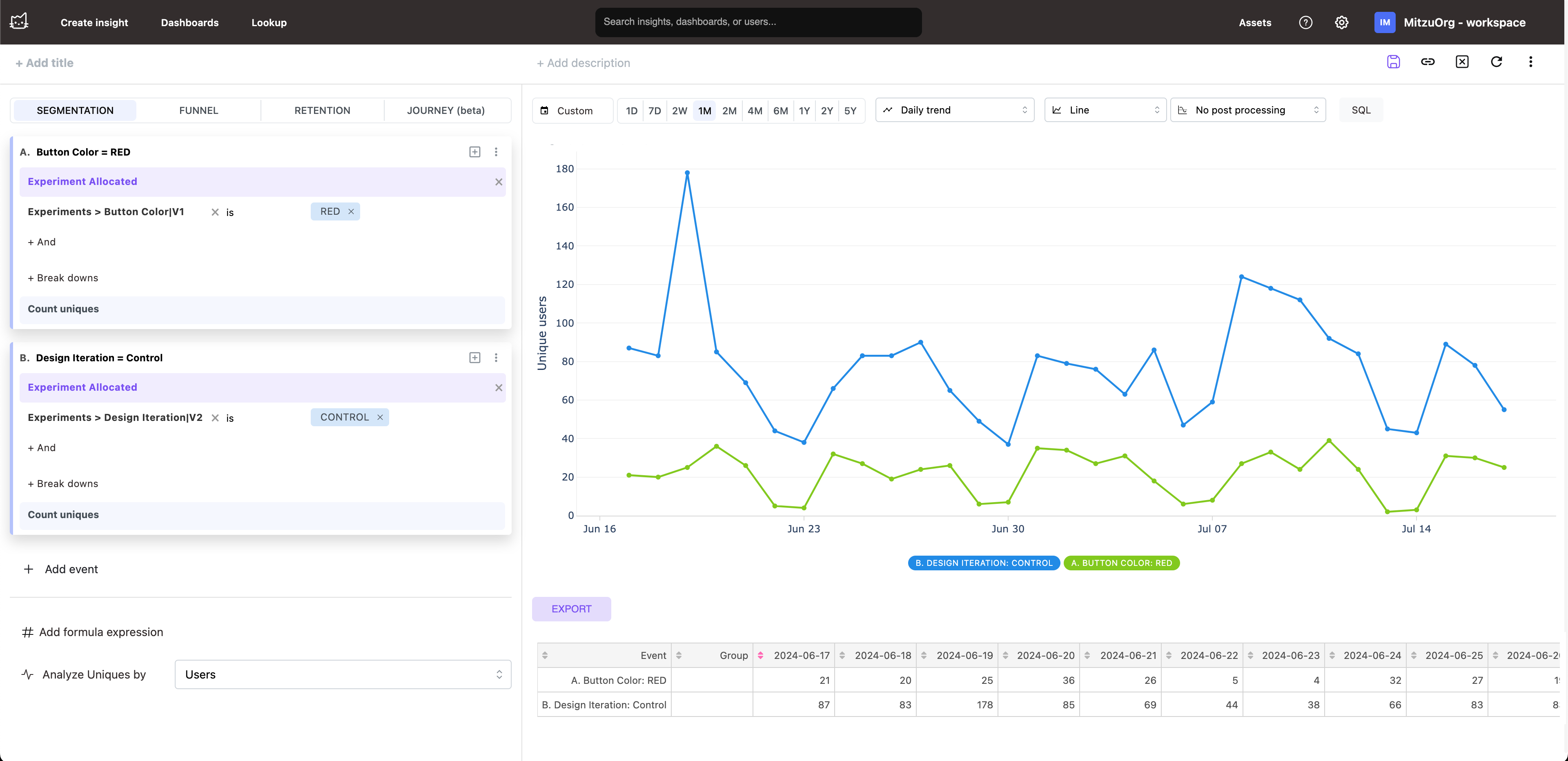
Task: Open the Analyze Uniques by Users dropdown
Action: coord(343,674)
